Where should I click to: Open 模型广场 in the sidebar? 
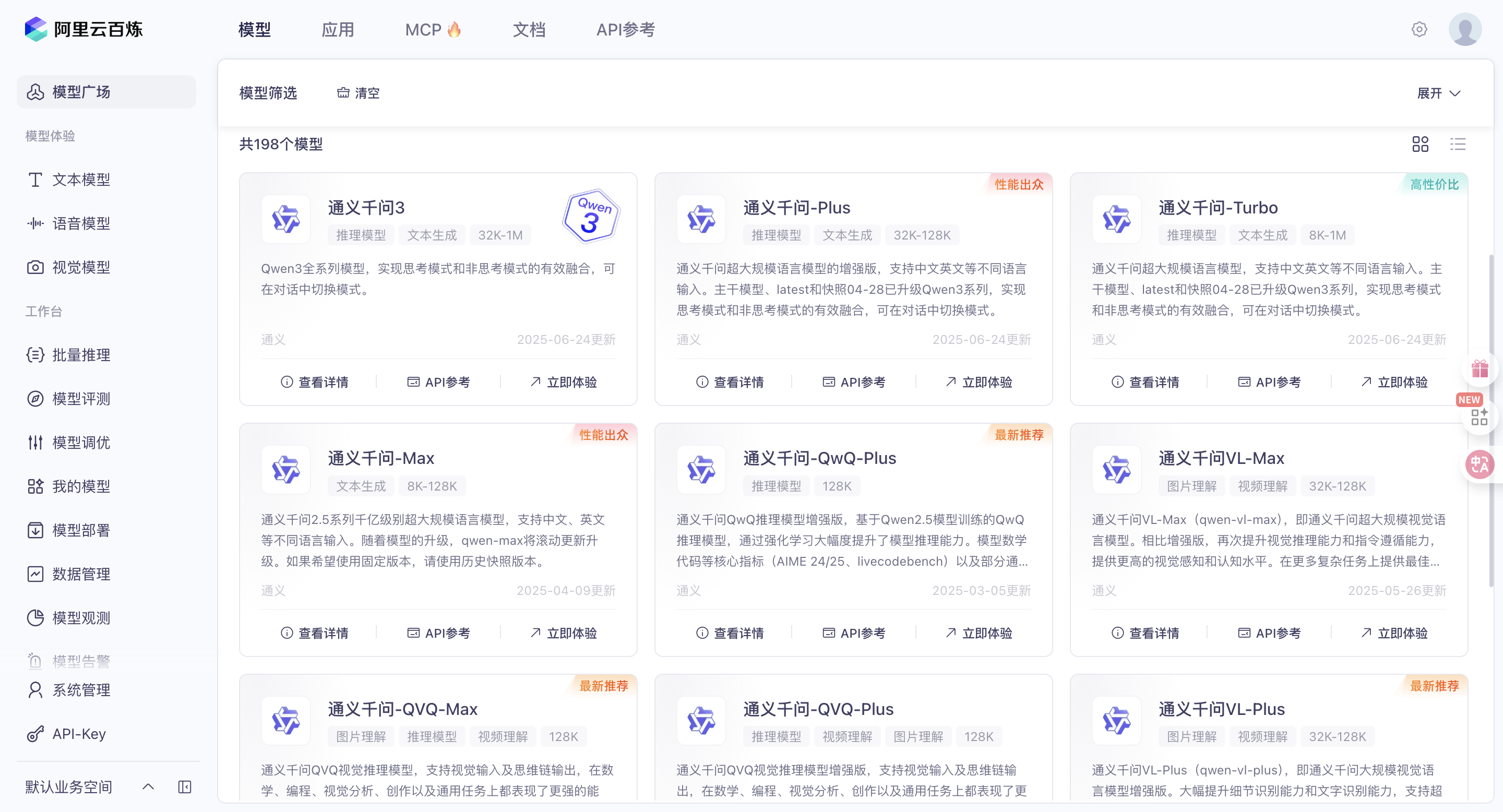click(106, 91)
